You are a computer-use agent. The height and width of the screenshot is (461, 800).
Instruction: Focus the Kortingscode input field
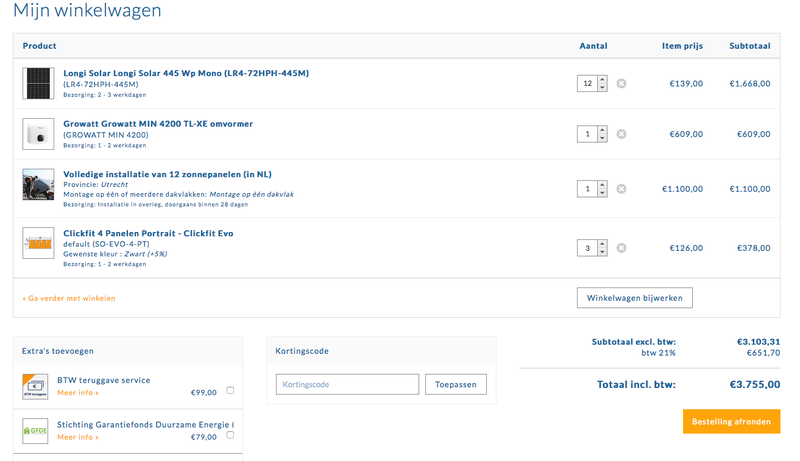(x=347, y=384)
